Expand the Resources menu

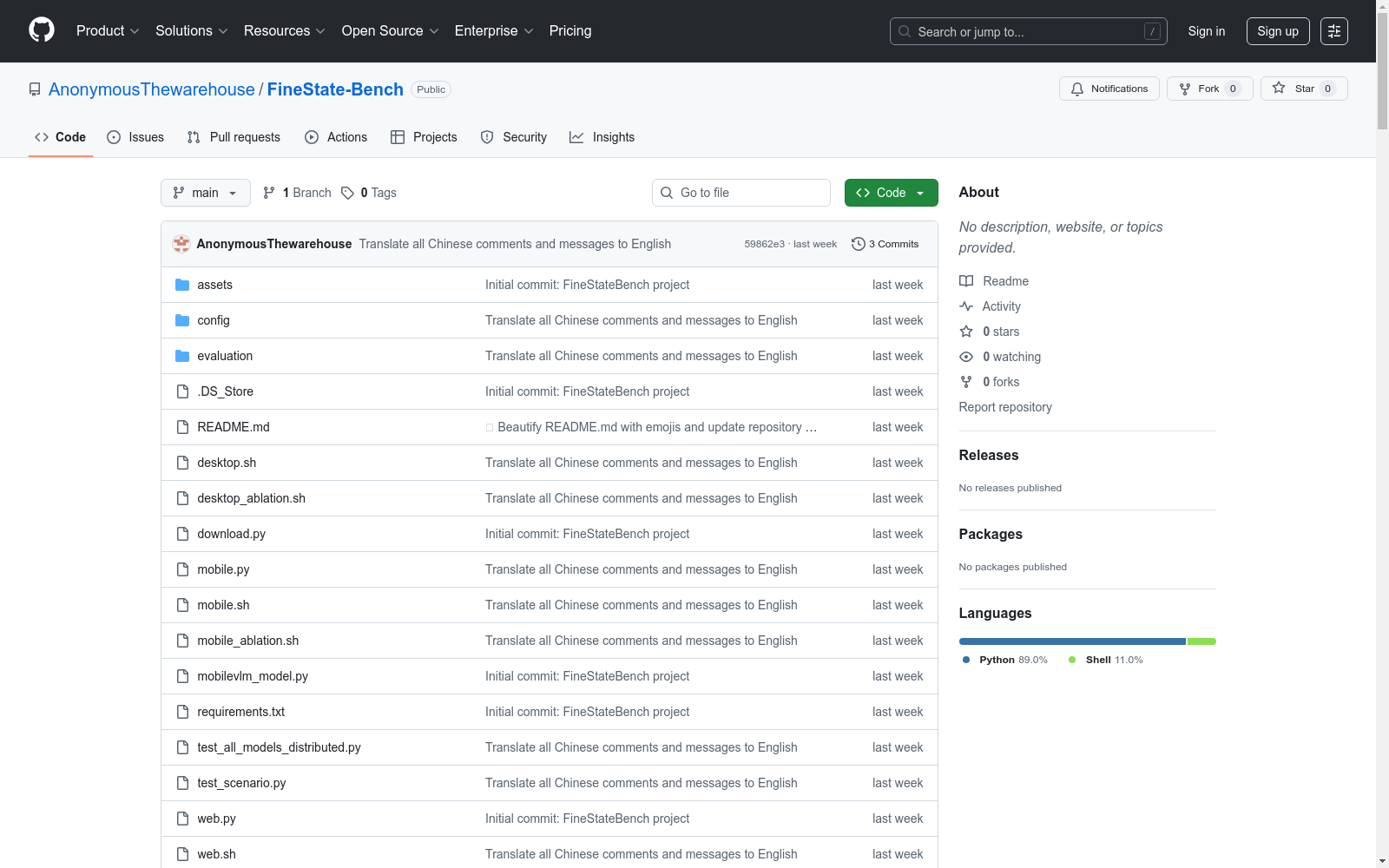(285, 30)
